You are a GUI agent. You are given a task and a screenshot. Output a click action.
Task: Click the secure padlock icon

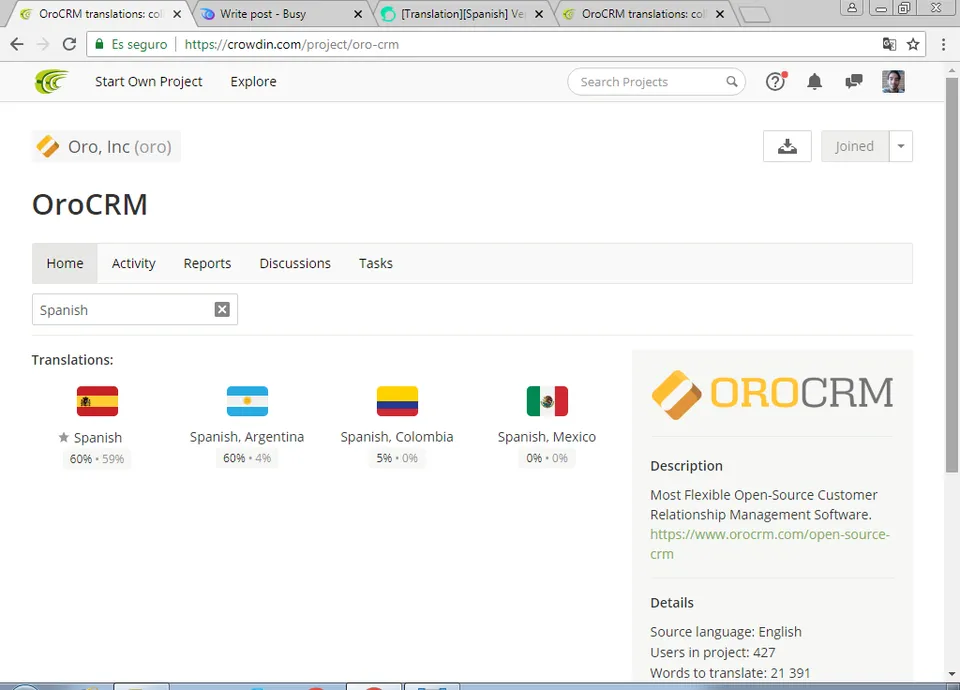[x=99, y=44]
